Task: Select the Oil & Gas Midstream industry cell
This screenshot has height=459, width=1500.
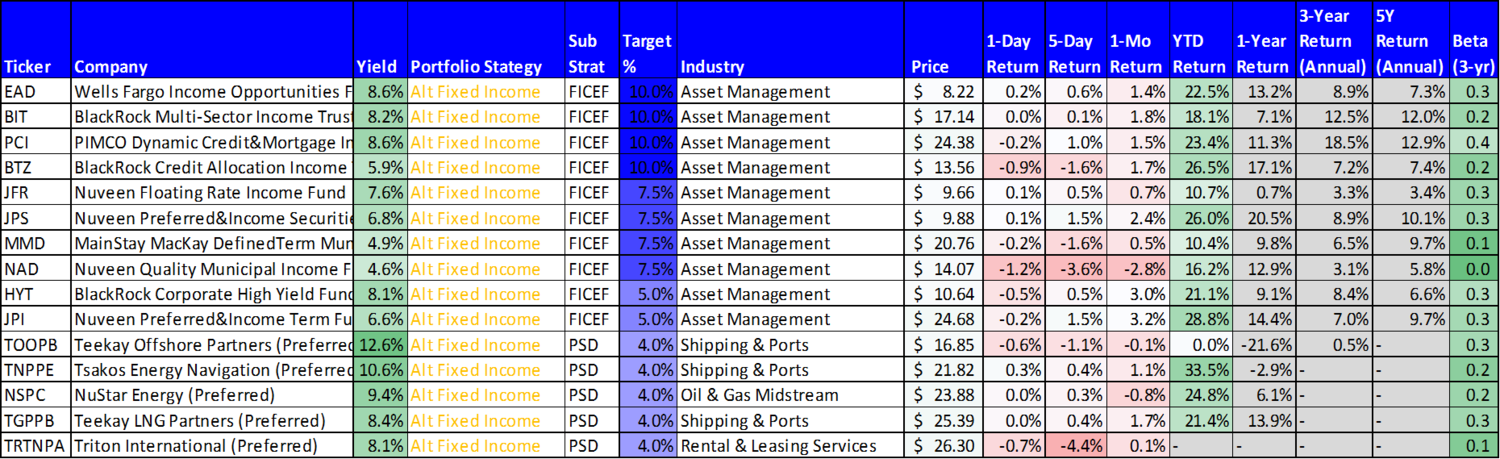Action: [790, 395]
